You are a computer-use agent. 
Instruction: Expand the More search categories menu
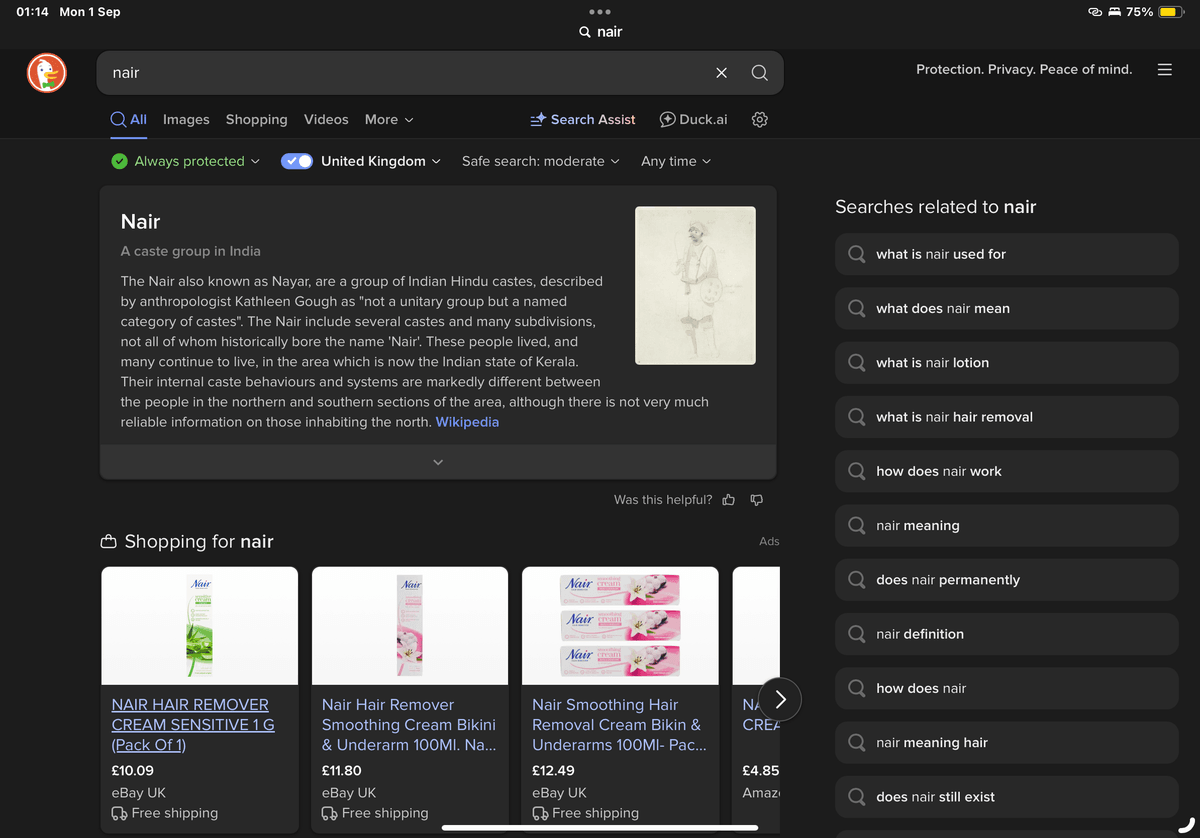click(389, 119)
